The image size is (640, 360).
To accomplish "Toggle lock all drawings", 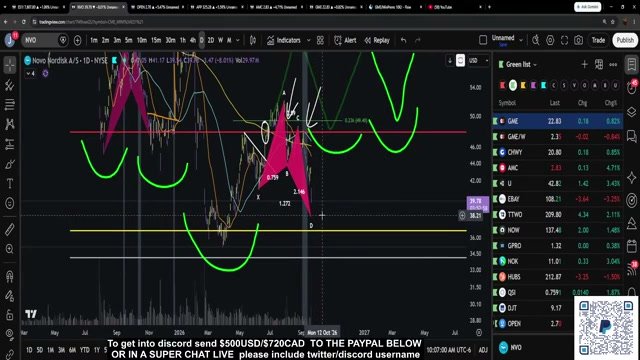I will coord(10,315).
